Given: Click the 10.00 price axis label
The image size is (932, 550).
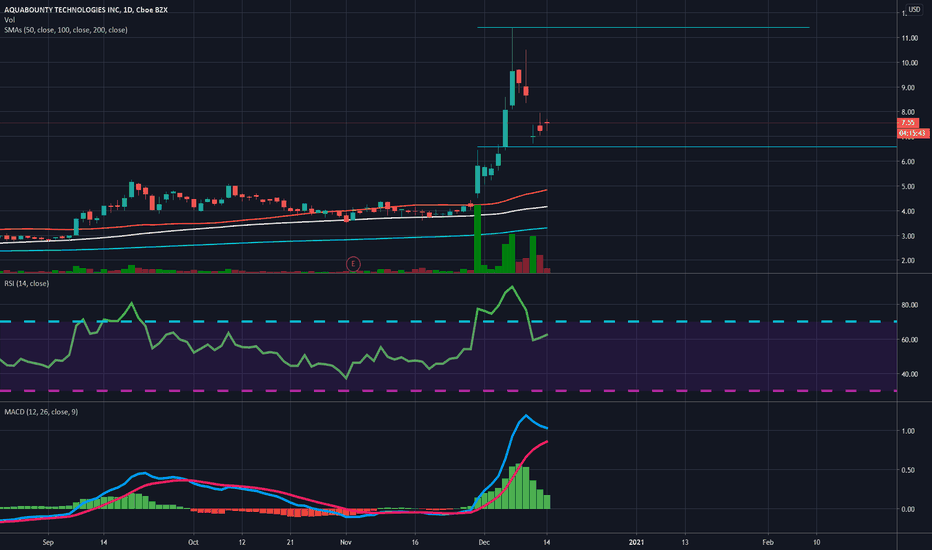Looking at the screenshot, I should [909, 63].
